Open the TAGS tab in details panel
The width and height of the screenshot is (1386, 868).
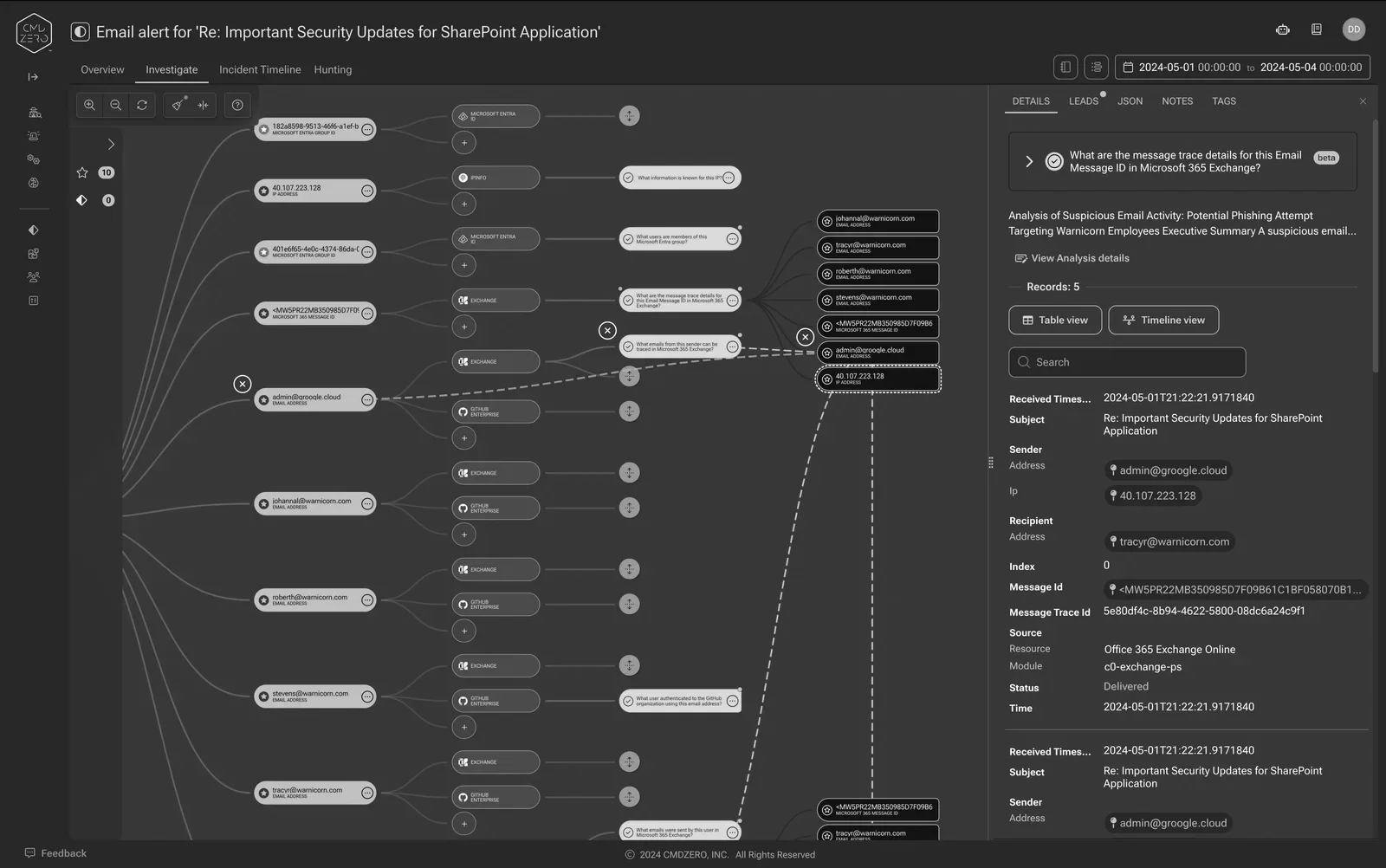(x=1224, y=101)
